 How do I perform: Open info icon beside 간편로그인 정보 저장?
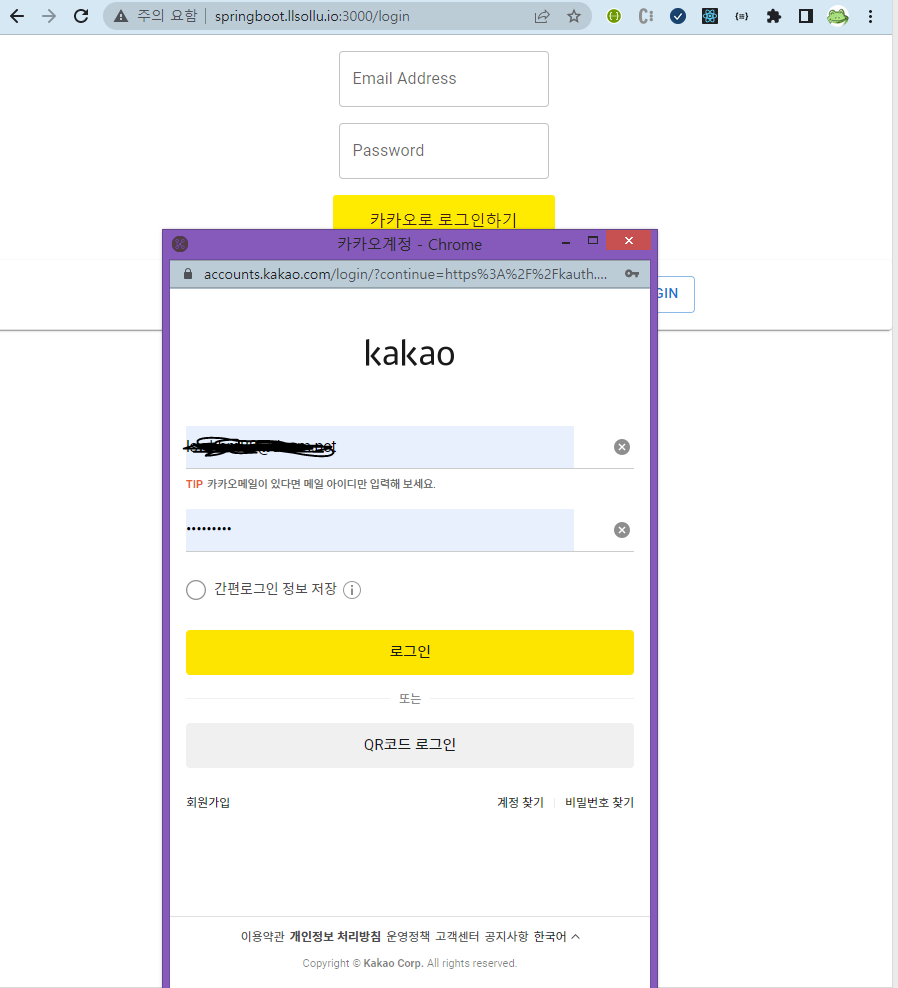pyautogui.click(x=352, y=590)
